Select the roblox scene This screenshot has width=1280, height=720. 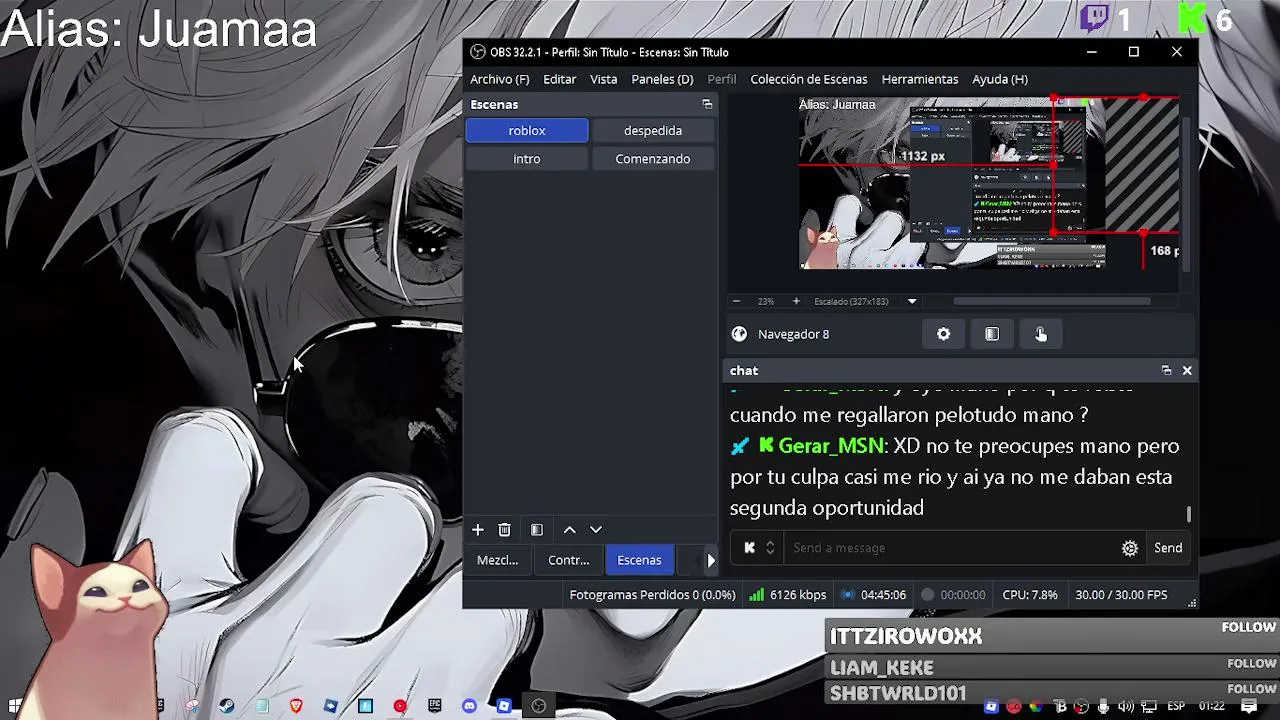pos(527,131)
